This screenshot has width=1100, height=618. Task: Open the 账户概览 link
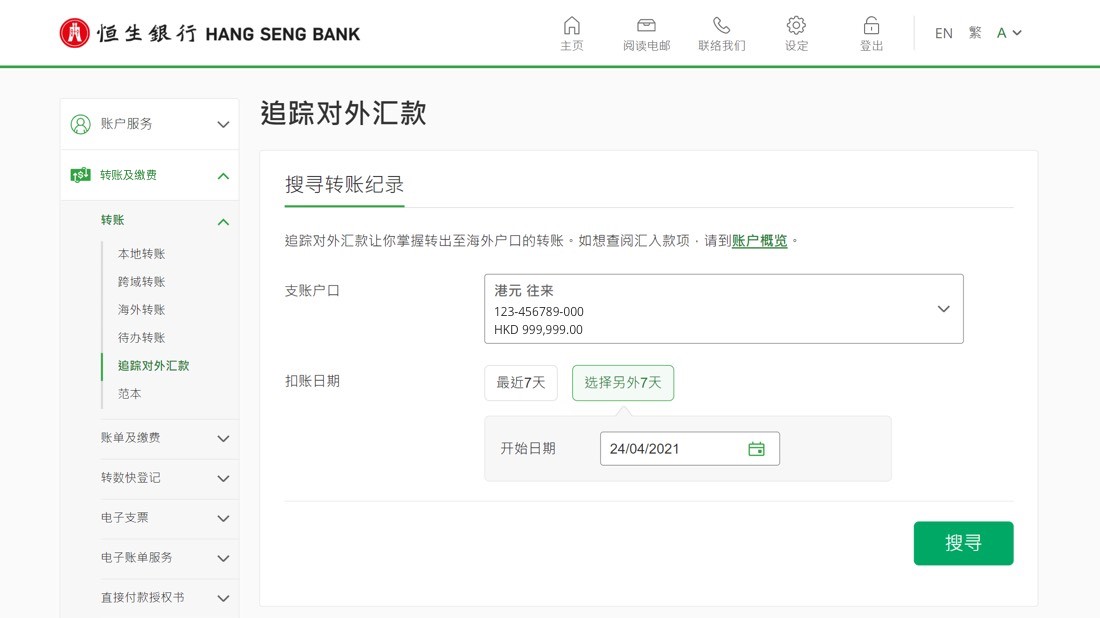click(759, 241)
